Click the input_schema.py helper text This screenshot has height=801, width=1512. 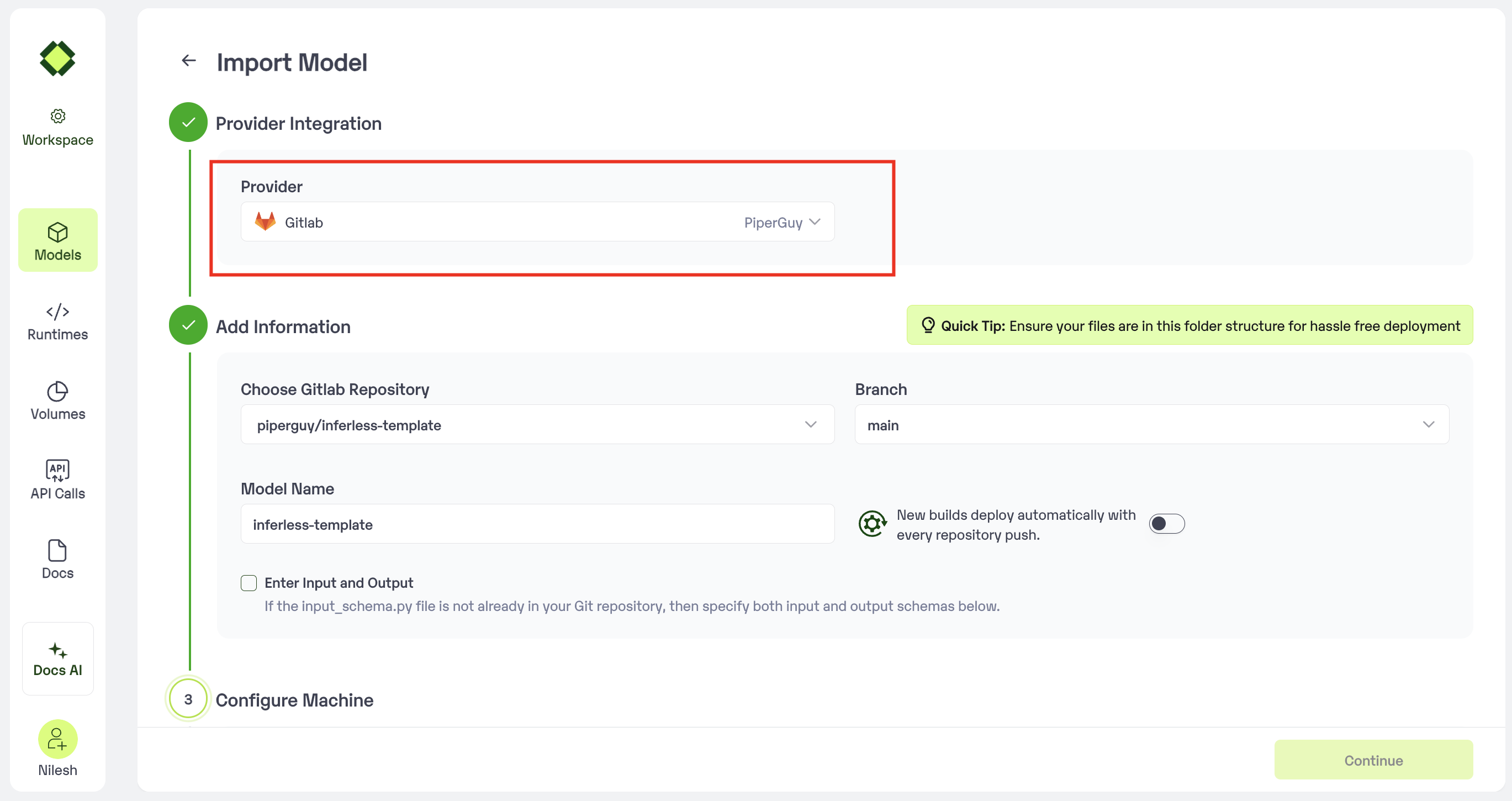(632, 606)
